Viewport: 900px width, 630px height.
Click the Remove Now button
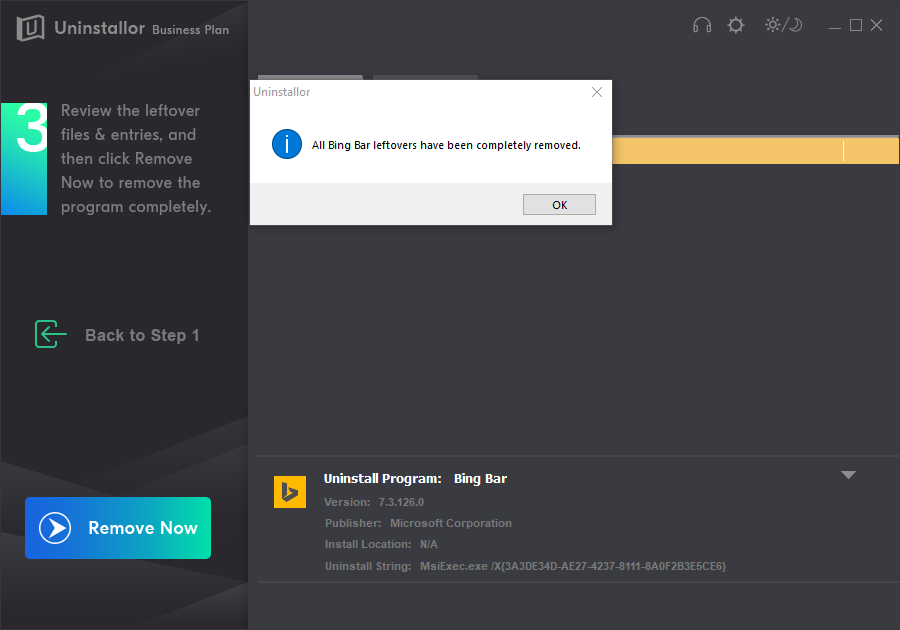coord(118,528)
